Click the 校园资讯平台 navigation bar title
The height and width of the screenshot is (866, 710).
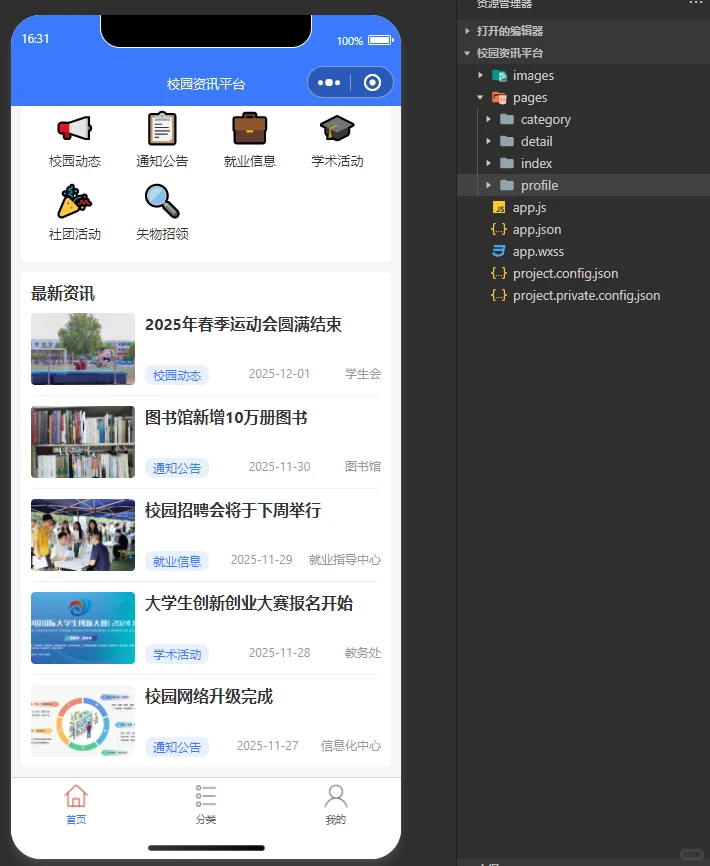tap(206, 84)
